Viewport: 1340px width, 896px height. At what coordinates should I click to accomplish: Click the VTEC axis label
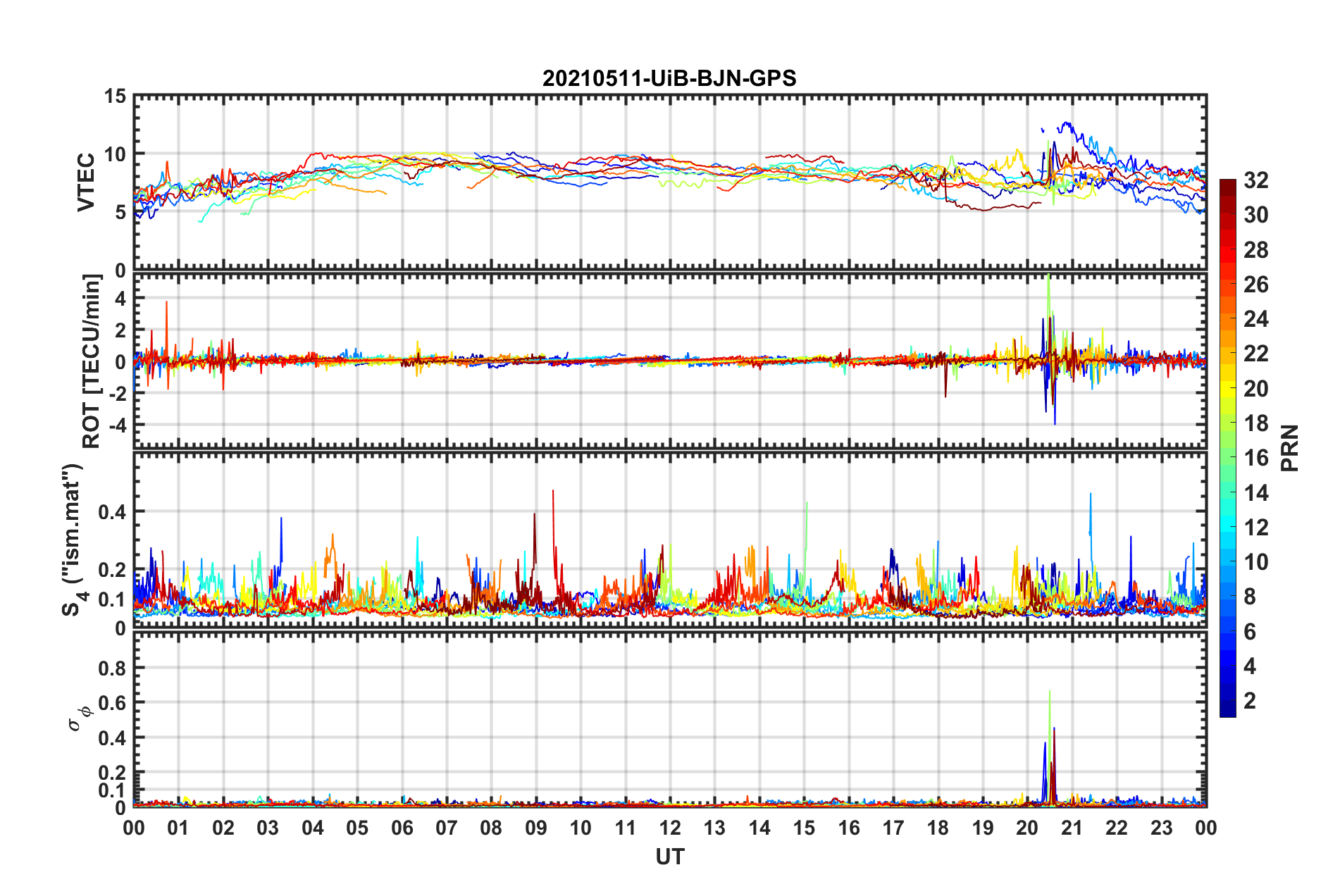point(86,182)
